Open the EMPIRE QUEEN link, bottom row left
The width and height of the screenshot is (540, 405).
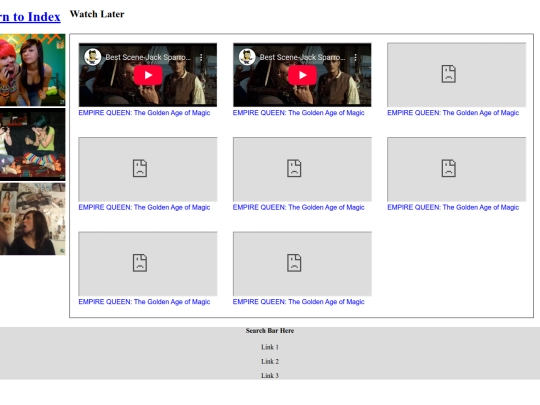[x=144, y=302]
